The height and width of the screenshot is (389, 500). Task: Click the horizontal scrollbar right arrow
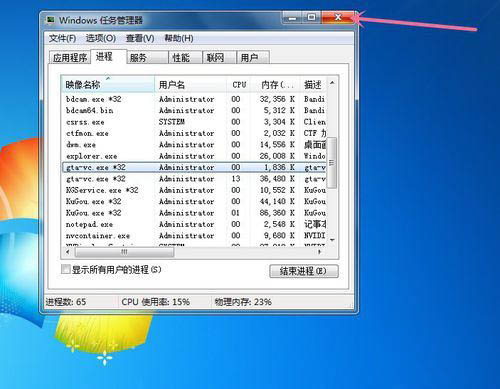[x=320, y=252]
